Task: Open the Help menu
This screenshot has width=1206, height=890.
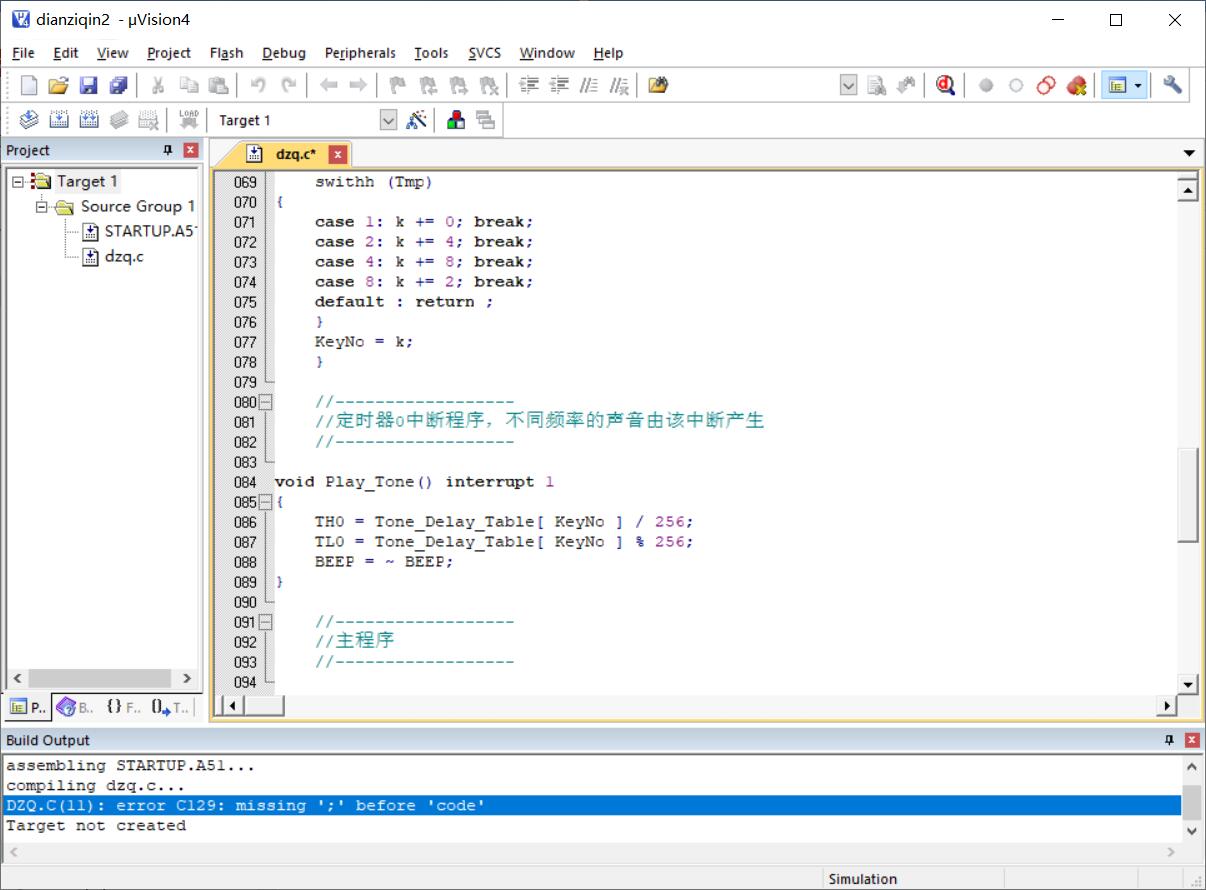Action: tap(608, 53)
